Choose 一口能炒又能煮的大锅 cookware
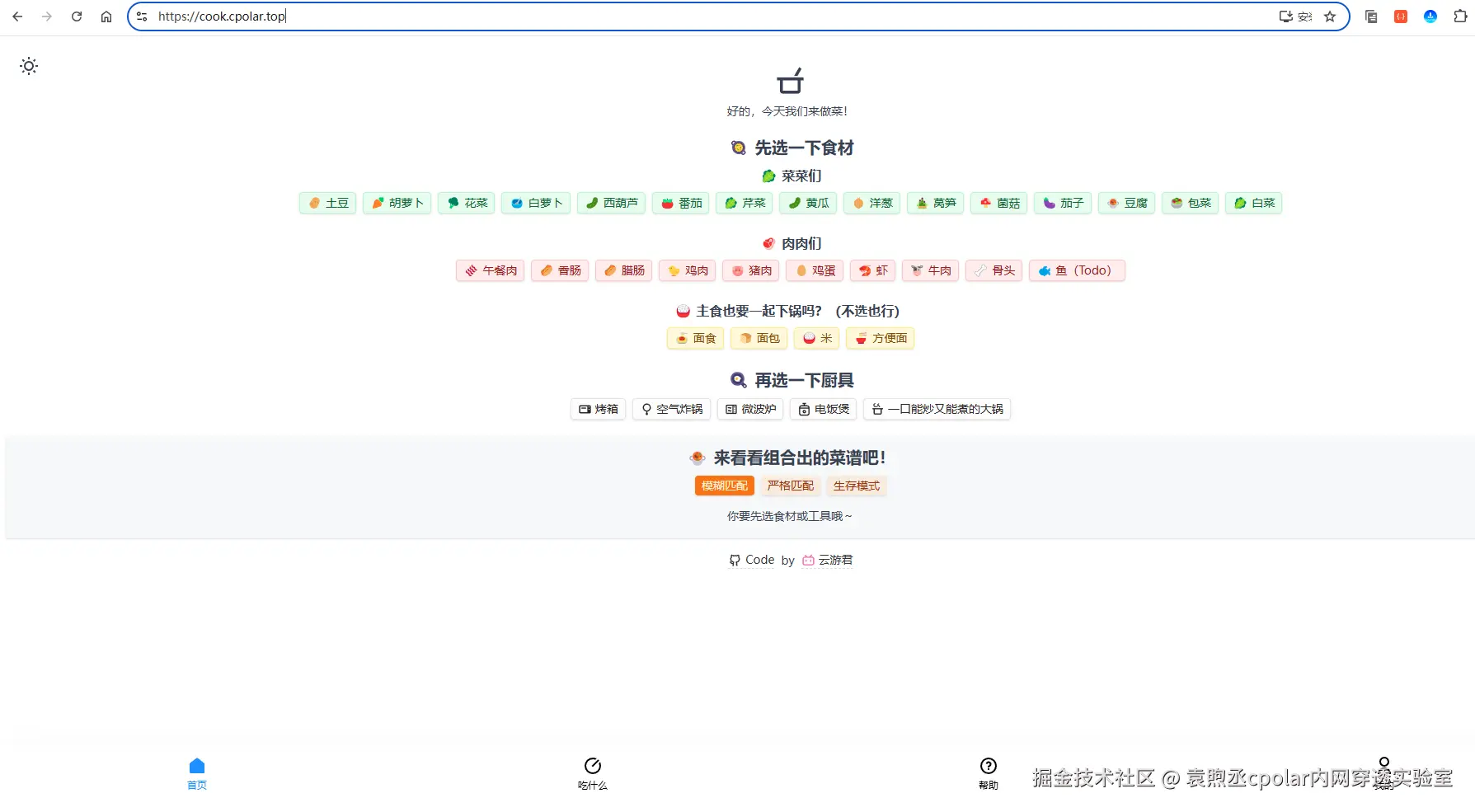 click(x=937, y=409)
